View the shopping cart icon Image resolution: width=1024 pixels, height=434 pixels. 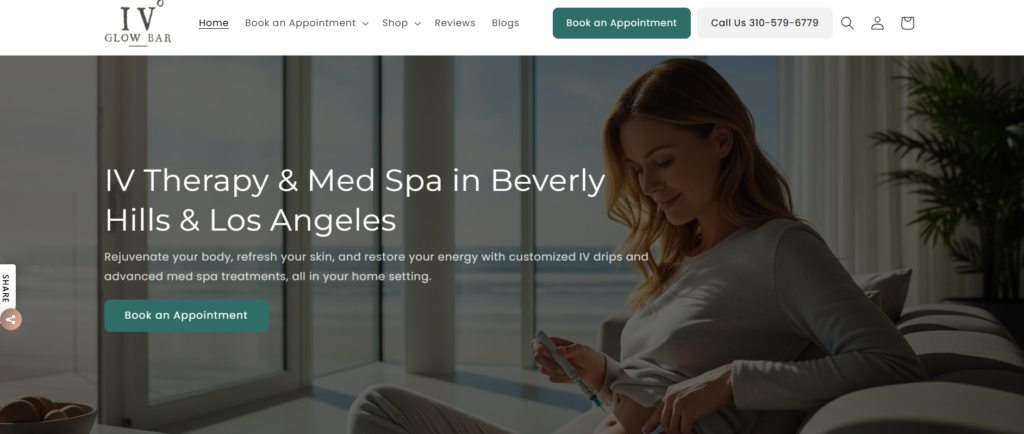907,23
